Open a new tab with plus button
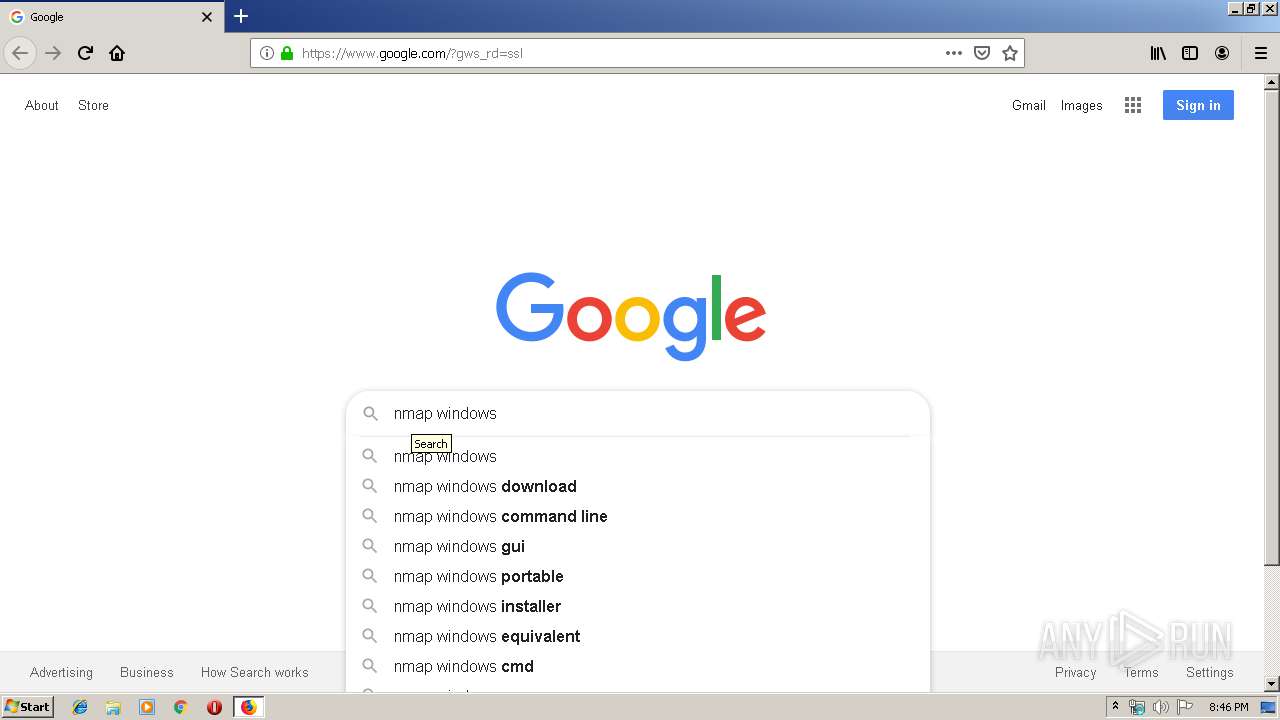1280x720 pixels. [241, 16]
